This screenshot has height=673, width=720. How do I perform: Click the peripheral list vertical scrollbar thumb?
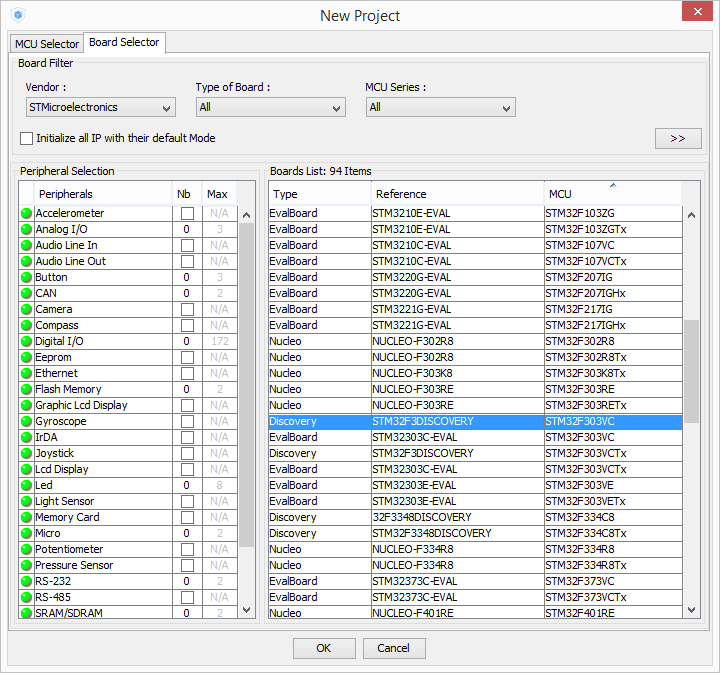pyautogui.click(x=247, y=385)
